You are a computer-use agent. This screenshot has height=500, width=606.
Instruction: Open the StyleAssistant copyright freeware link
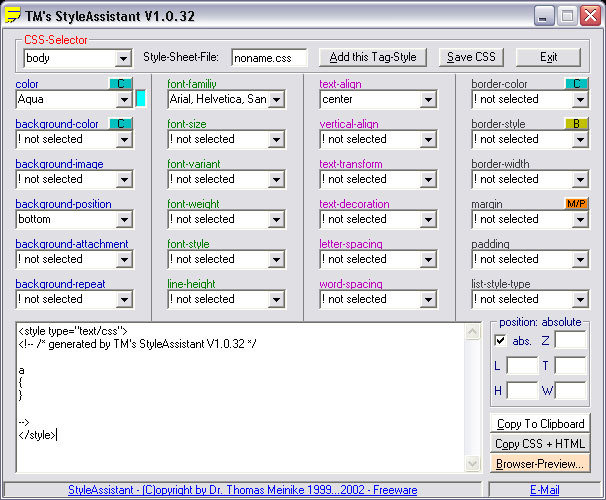tap(243, 490)
